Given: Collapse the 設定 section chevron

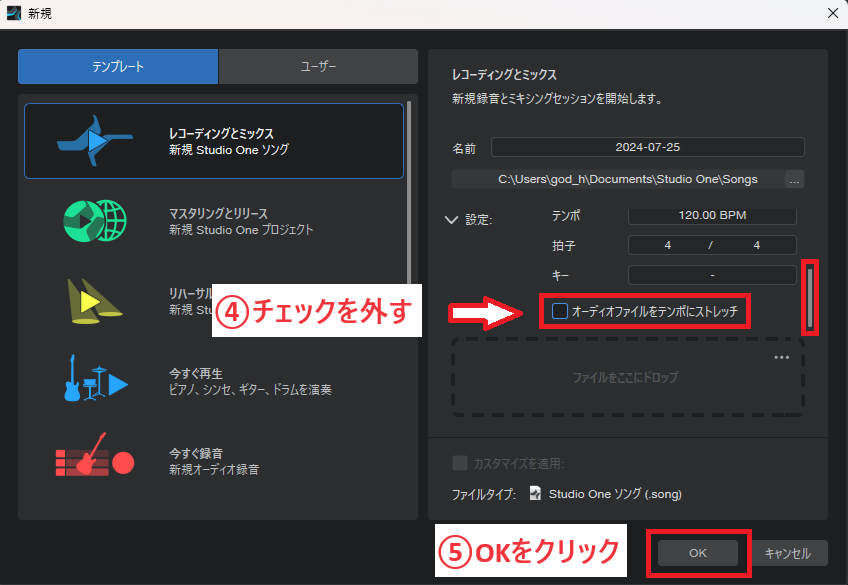Looking at the screenshot, I should point(451,220).
